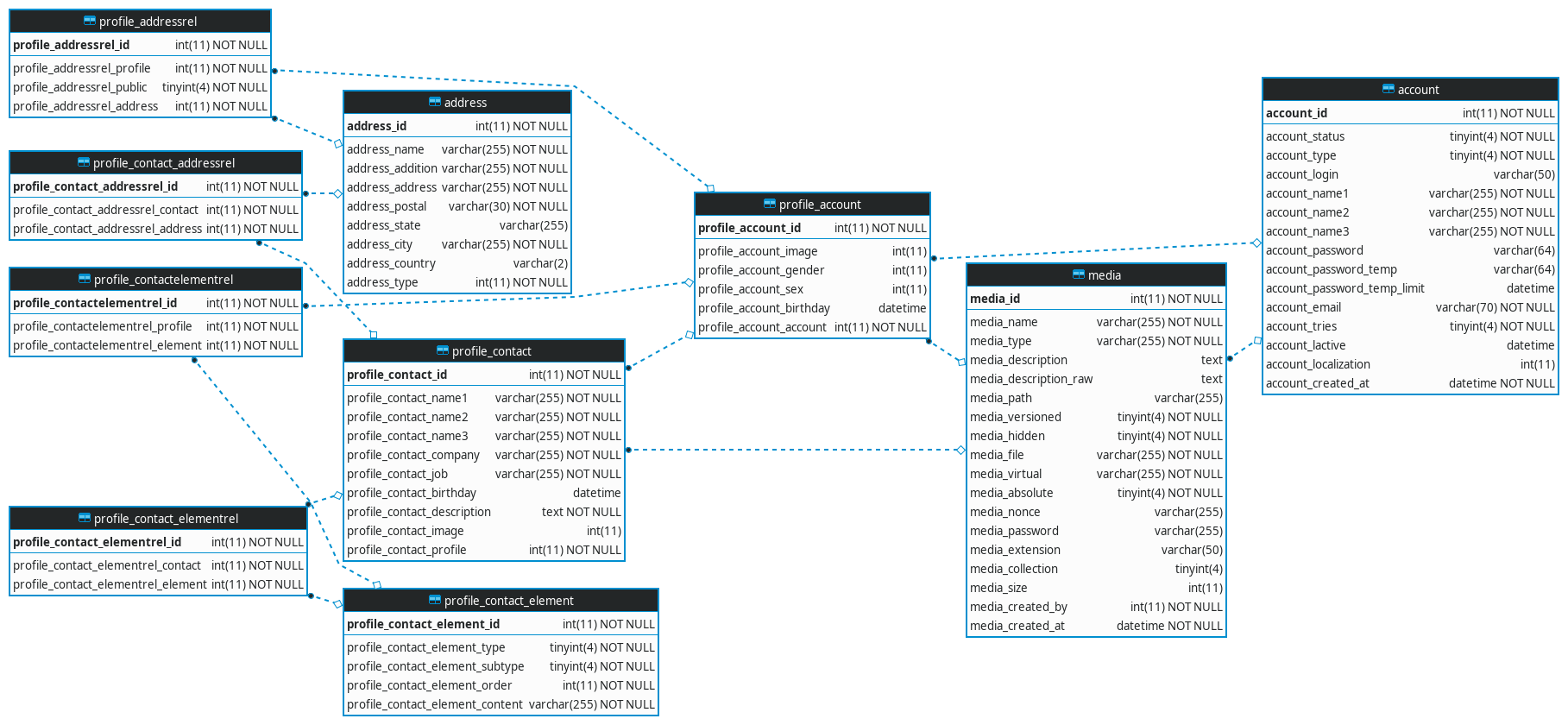
Task: Click the table icon beside the address header
Action: (x=435, y=102)
